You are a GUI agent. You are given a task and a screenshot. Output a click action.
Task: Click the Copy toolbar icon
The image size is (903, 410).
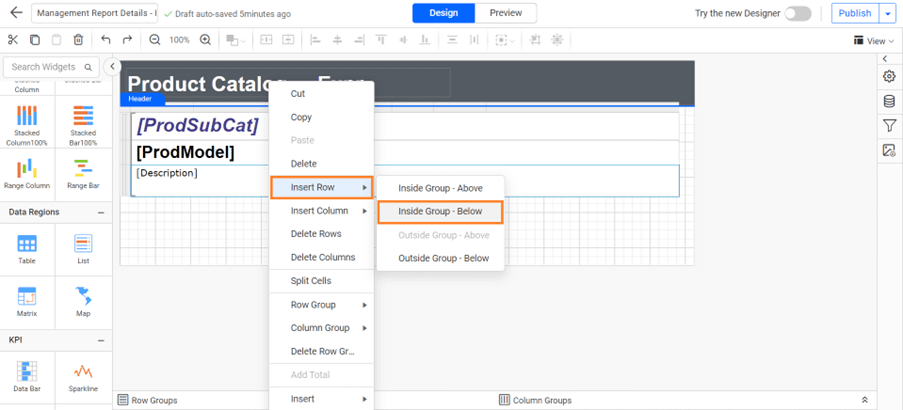pyautogui.click(x=35, y=40)
